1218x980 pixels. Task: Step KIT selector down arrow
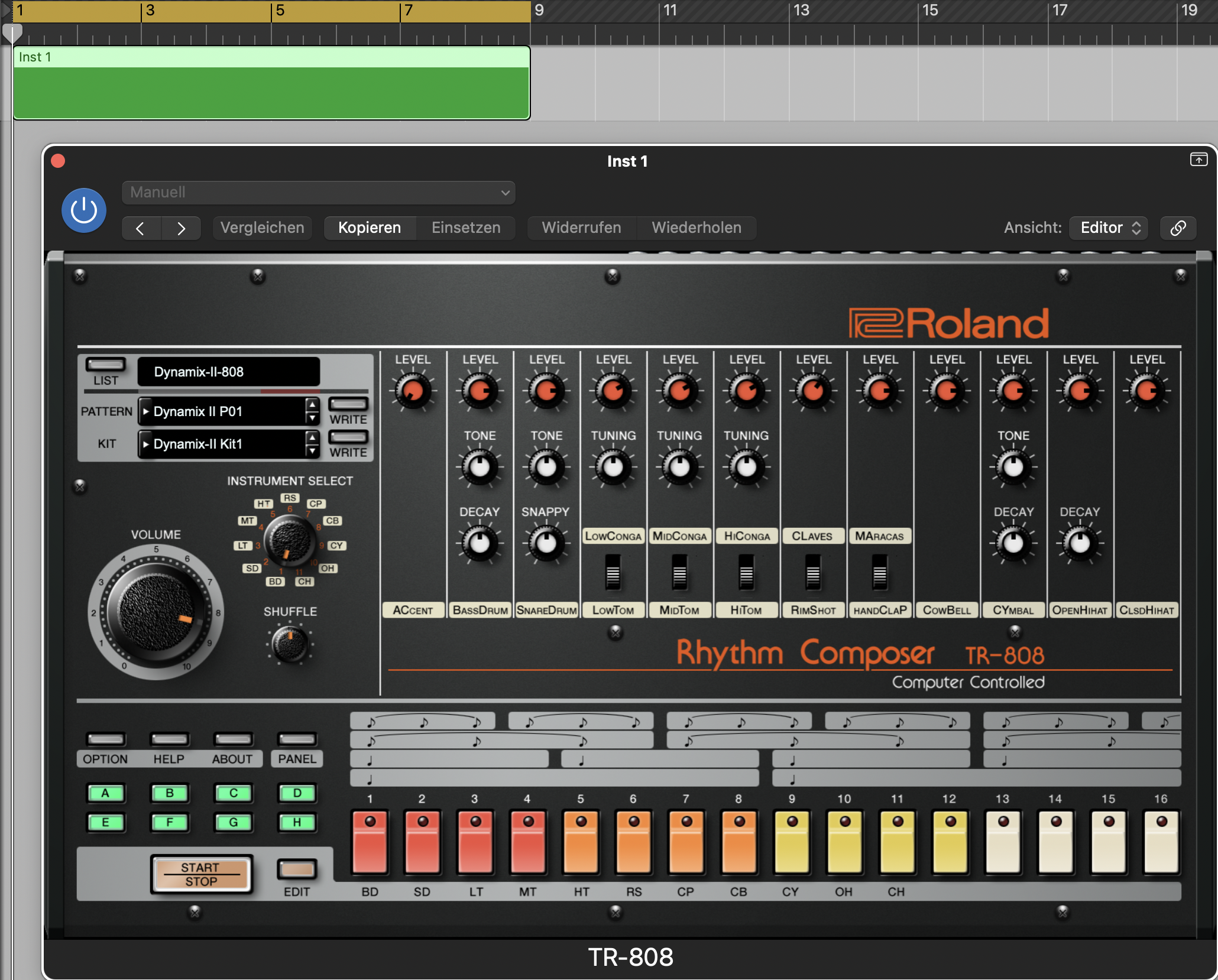[x=312, y=450]
